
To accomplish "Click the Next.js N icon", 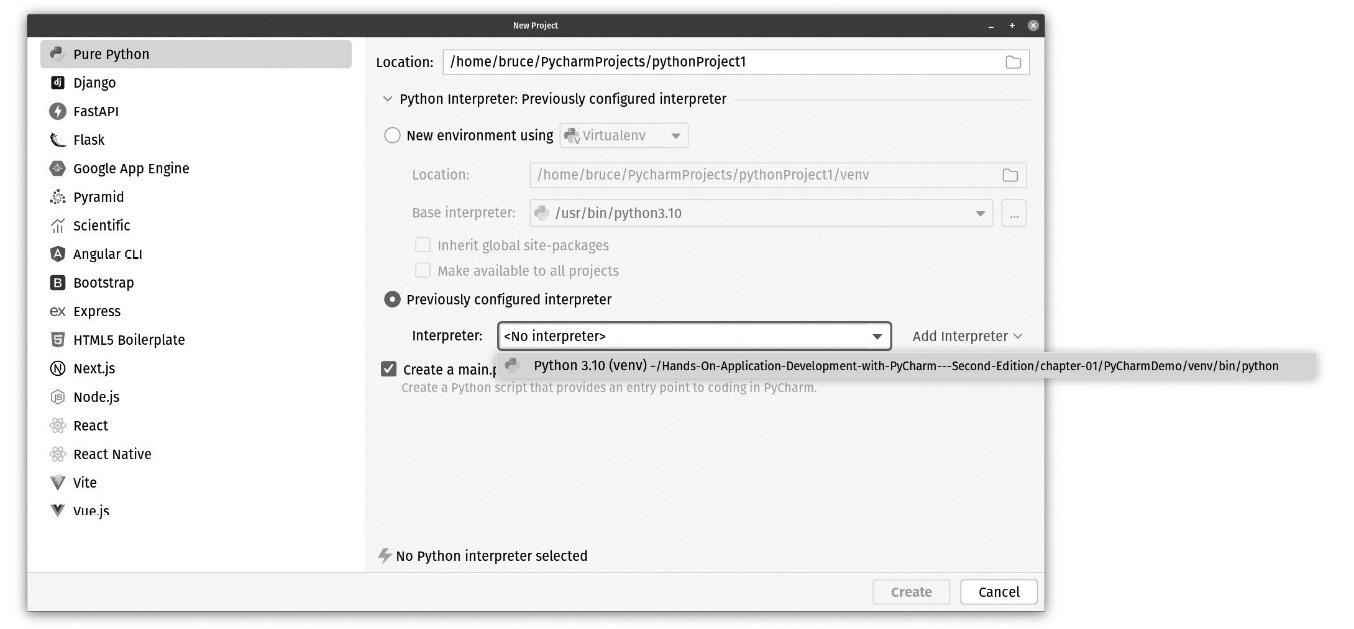I will click(x=57, y=368).
